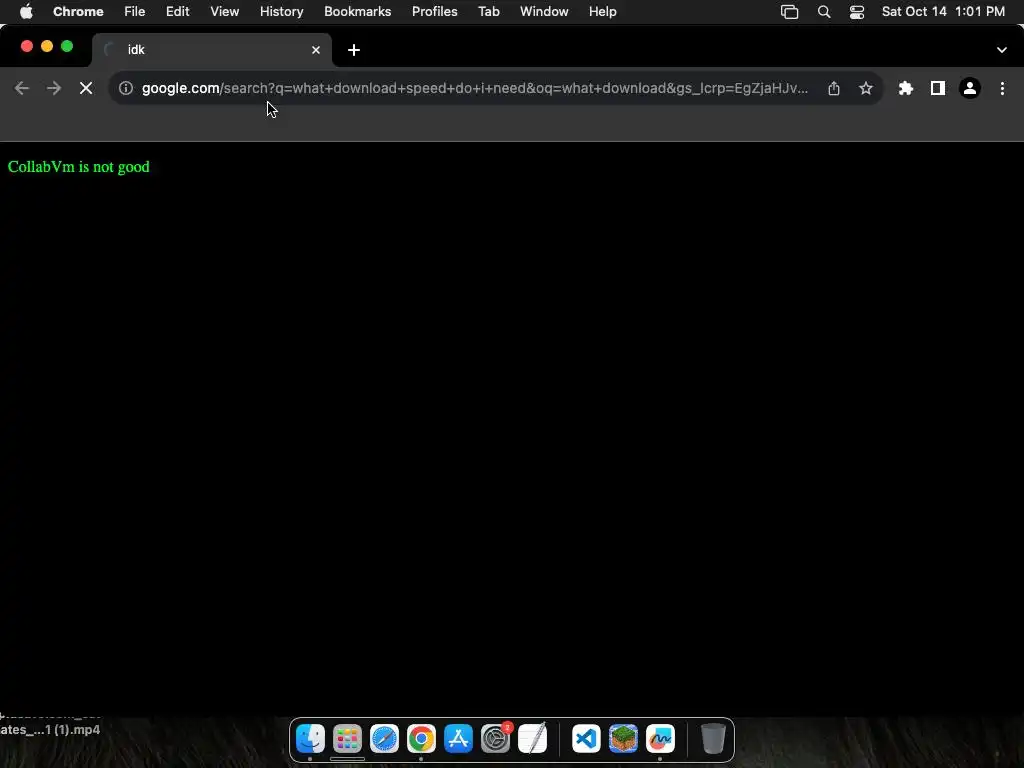
Task: Open the Profiles menu
Action: coord(435,12)
